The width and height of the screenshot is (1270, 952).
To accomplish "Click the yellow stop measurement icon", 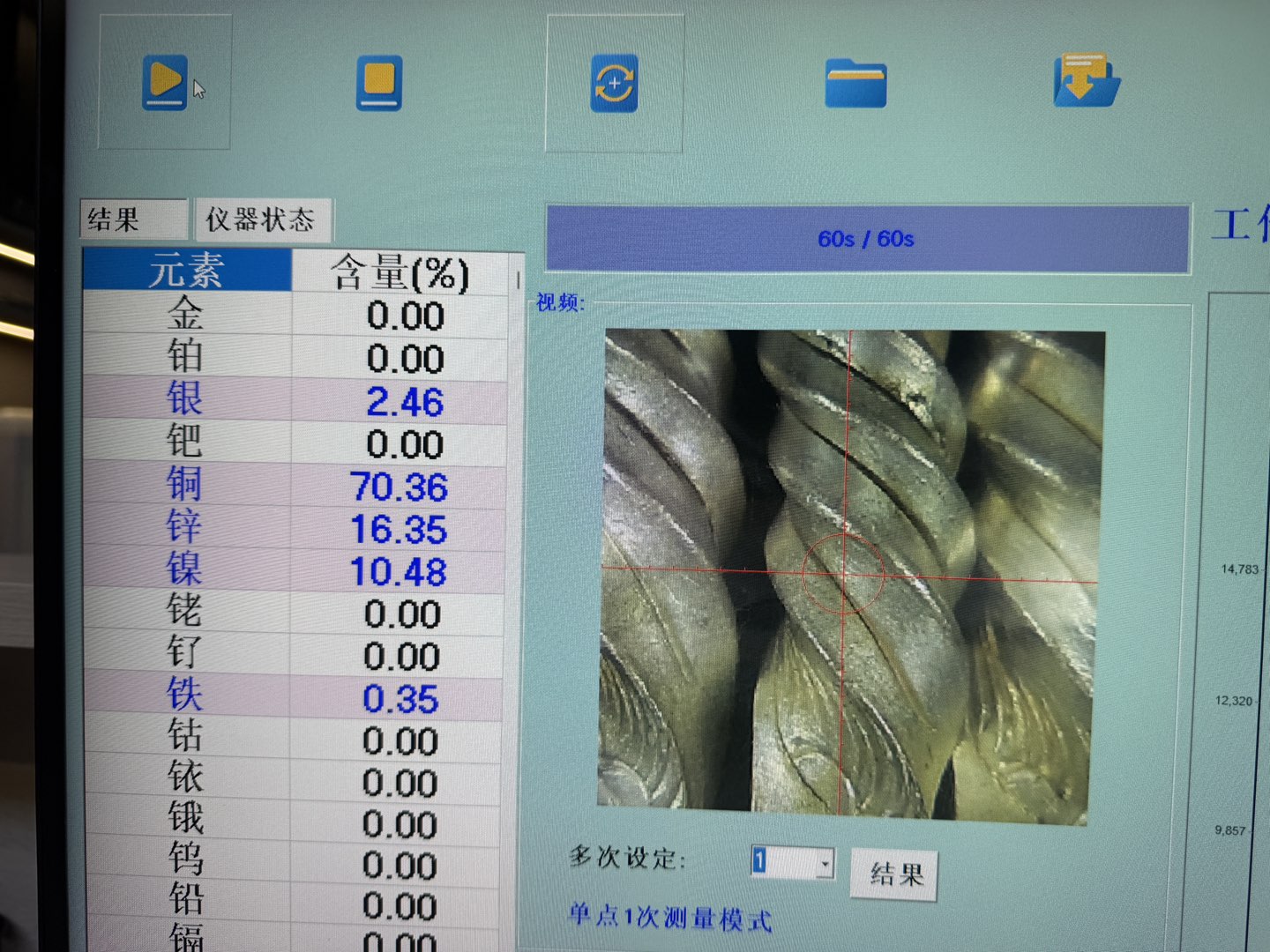I will coord(379,84).
